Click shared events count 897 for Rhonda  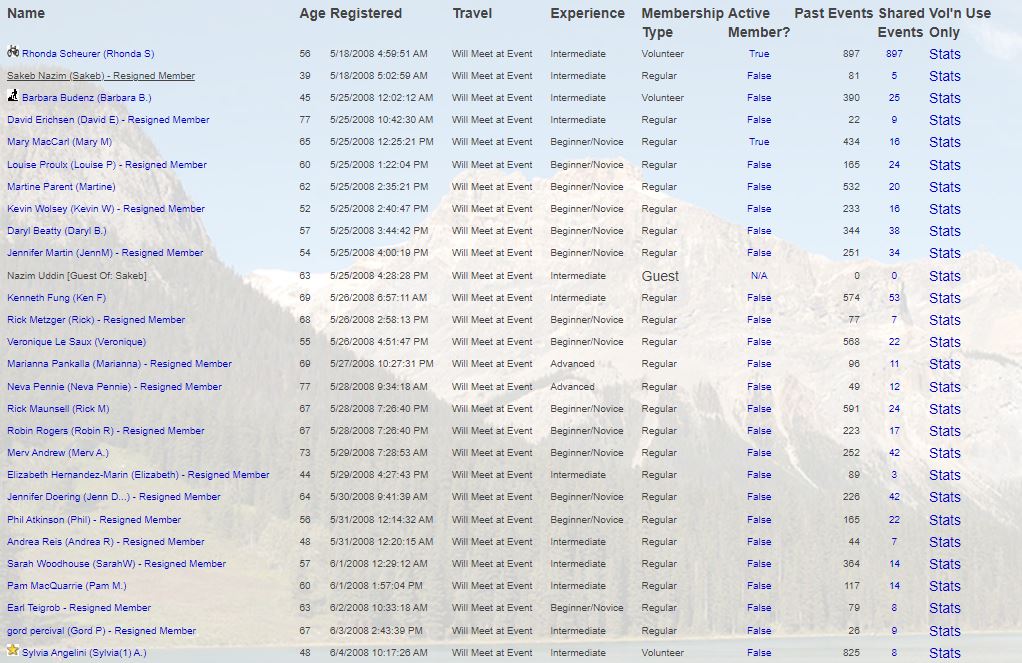point(894,54)
